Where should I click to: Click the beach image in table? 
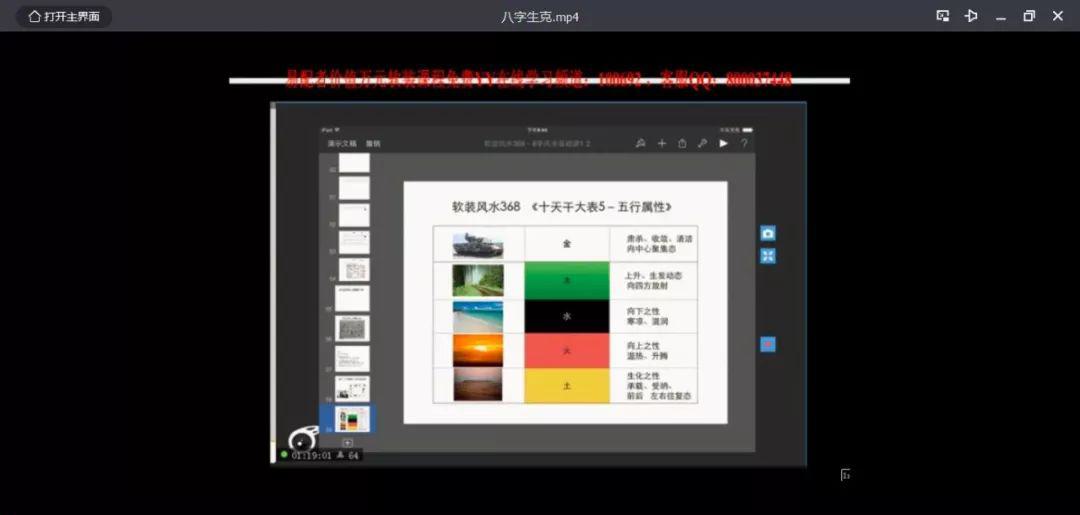tap(478, 317)
